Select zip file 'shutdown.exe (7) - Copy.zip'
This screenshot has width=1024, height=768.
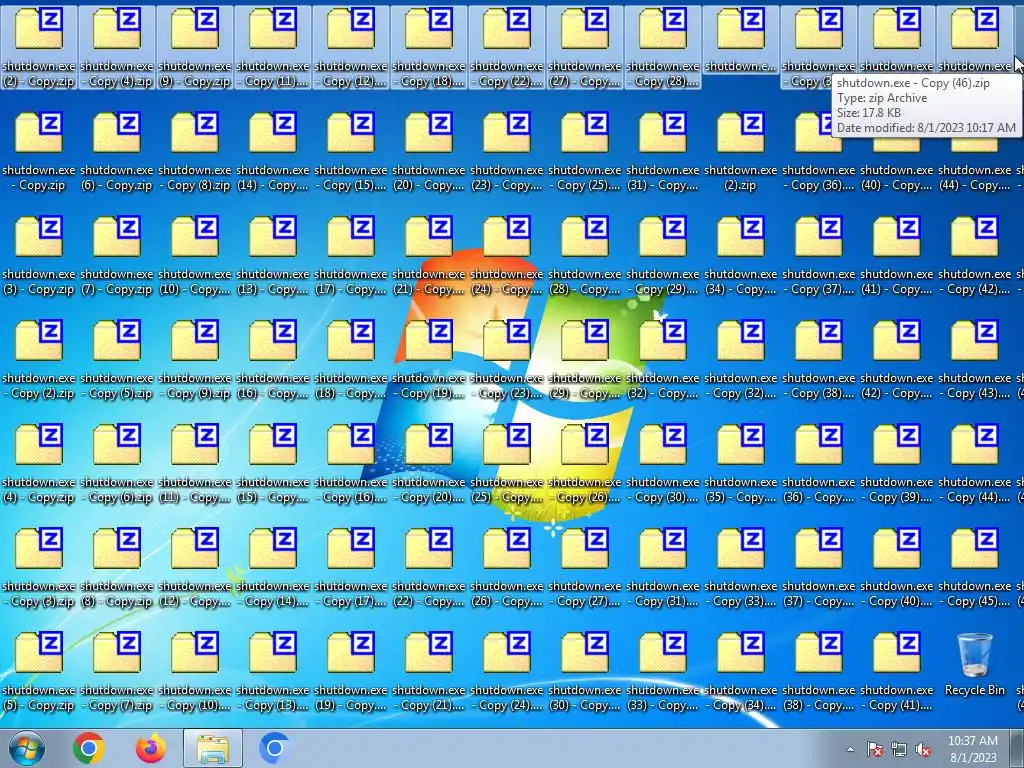click(117, 255)
